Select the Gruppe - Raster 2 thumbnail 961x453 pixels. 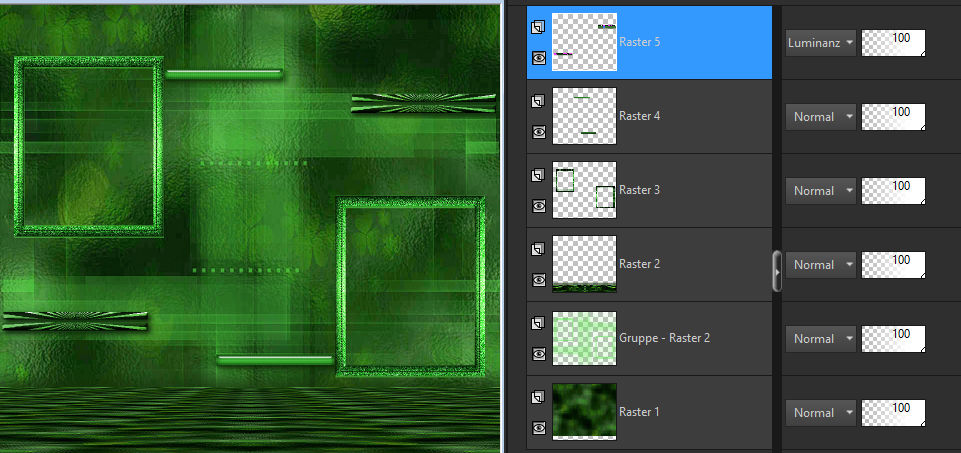(x=584, y=338)
